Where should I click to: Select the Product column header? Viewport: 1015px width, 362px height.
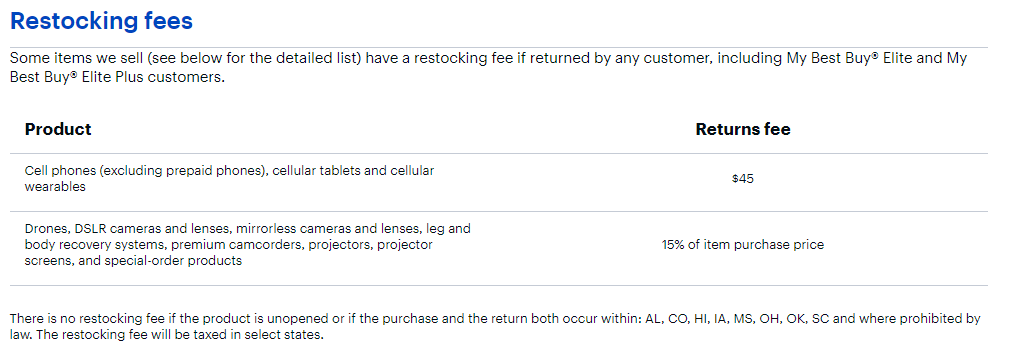click(x=58, y=129)
